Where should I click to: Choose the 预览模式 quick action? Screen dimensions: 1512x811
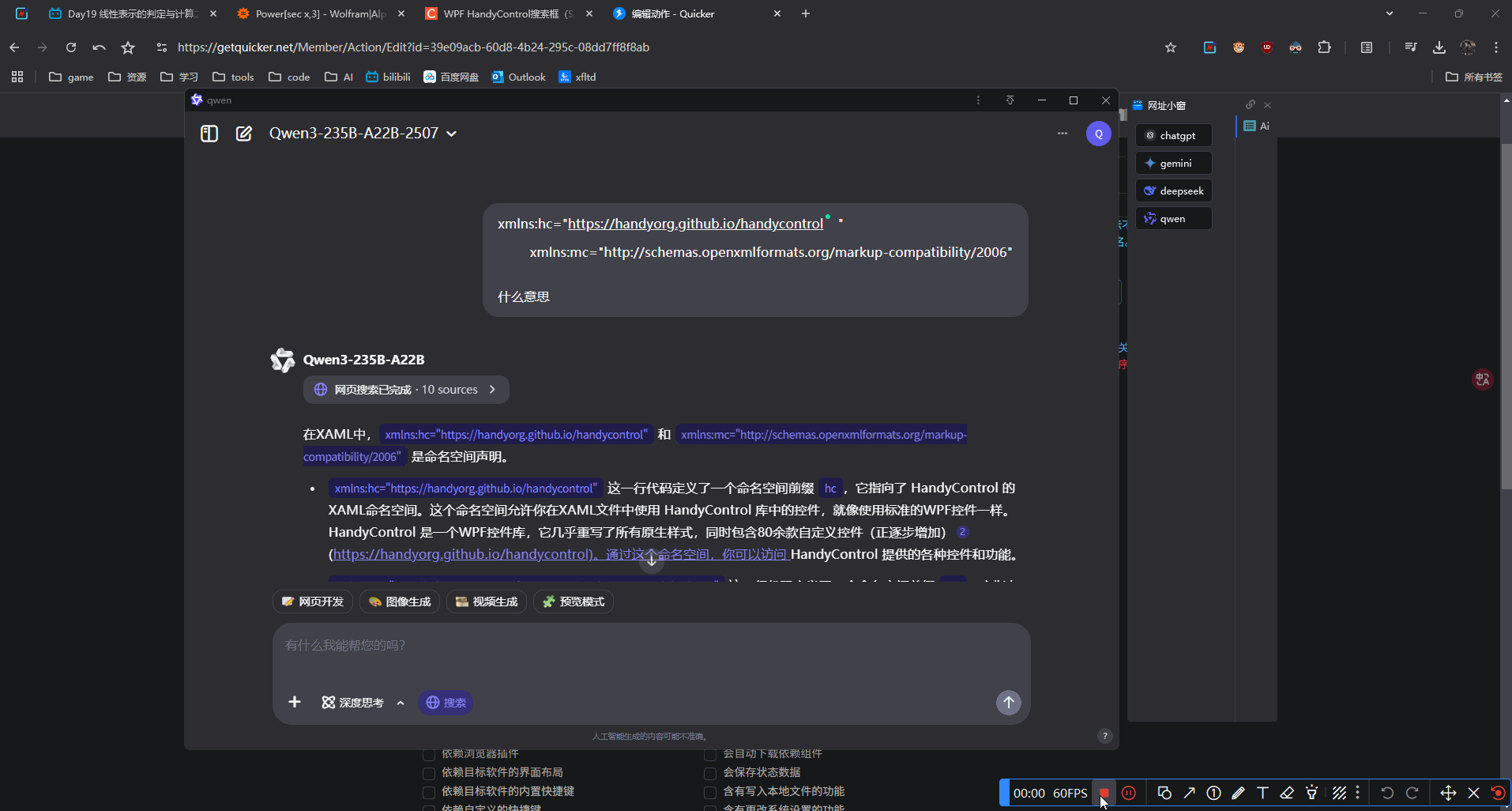[574, 602]
